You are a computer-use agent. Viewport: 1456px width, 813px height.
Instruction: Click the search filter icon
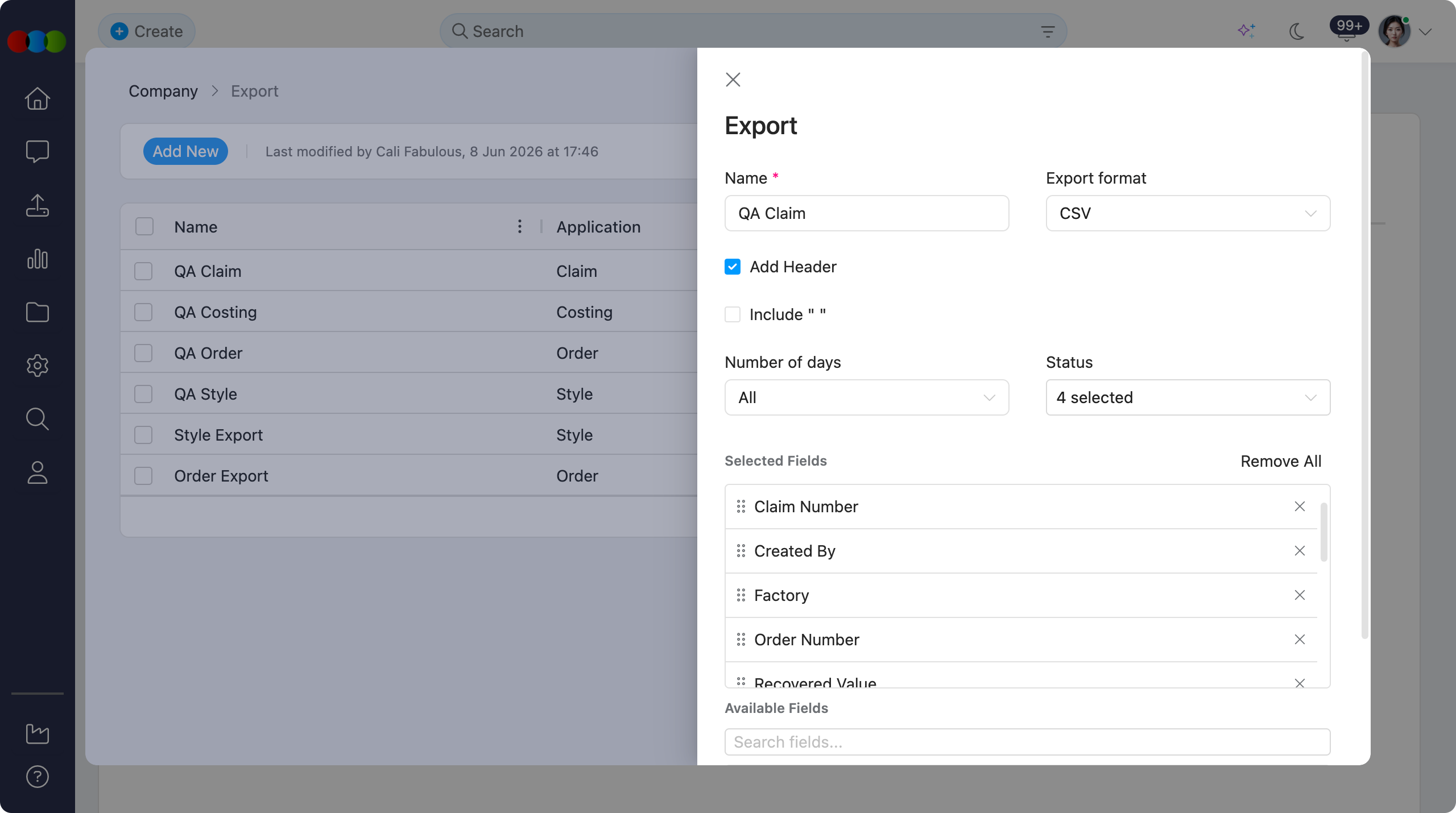point(1048,32)
